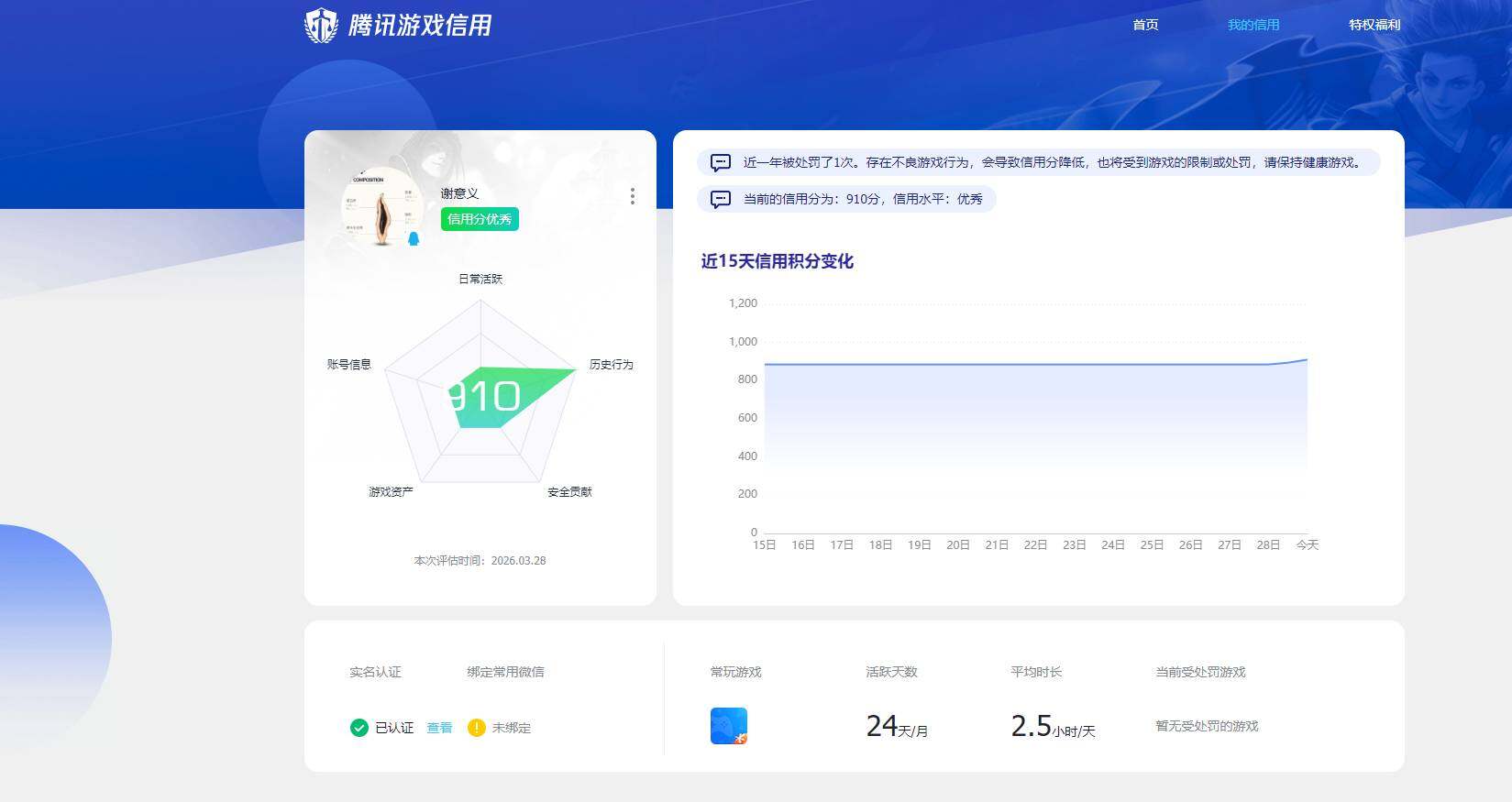Click the 账号信息 radar label
The height and width of the screenshot is (802, 1512).
pyautogui.click(x=349, y=365)
